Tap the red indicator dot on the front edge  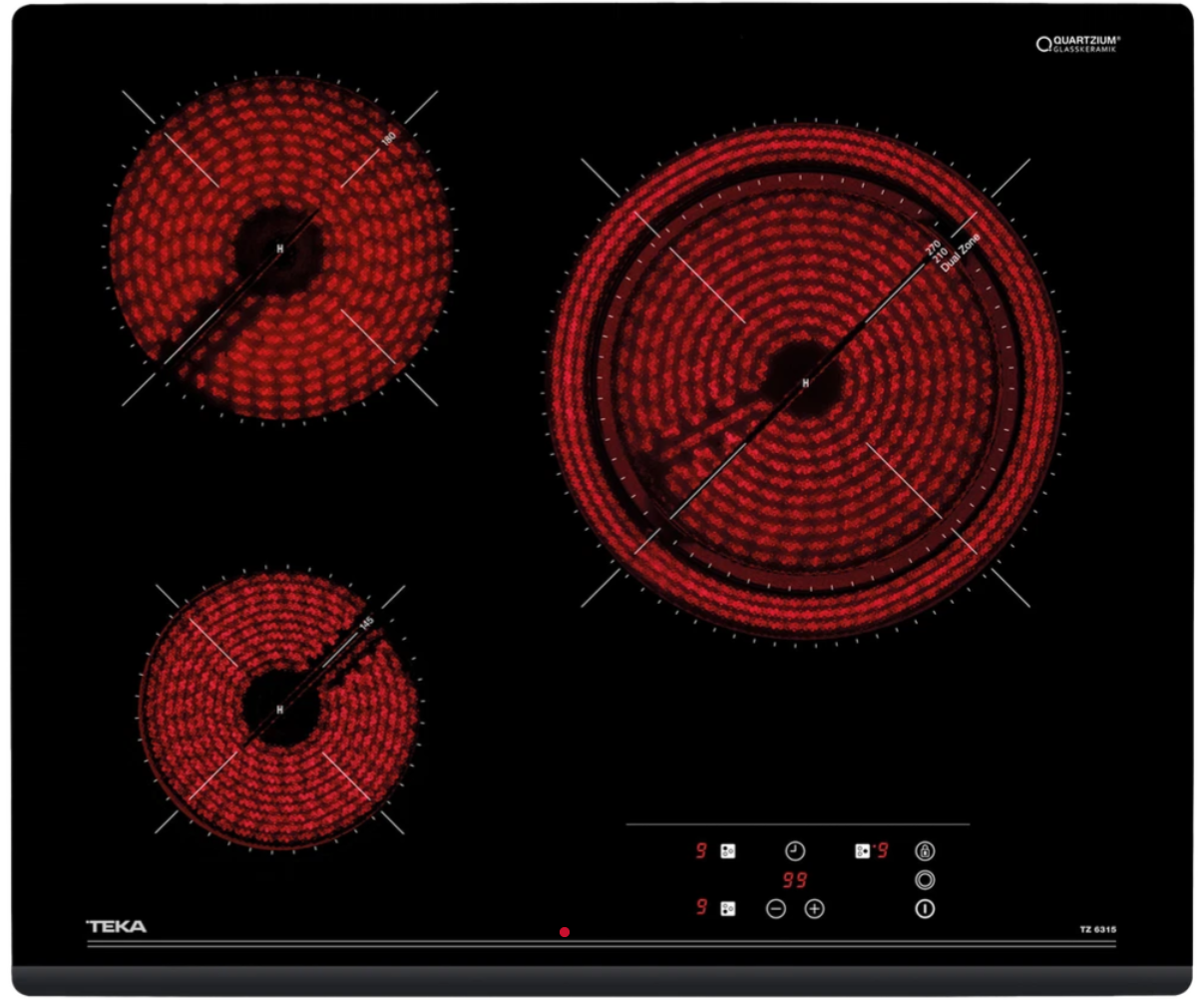point(565,932)
